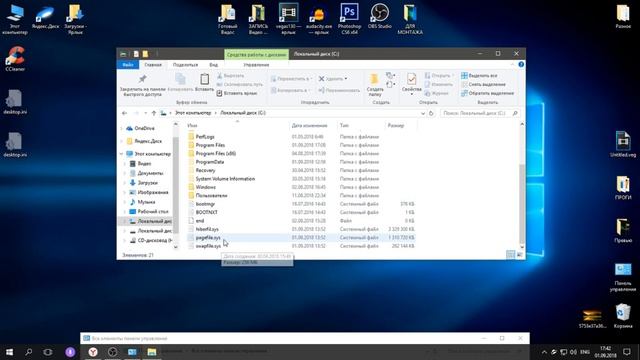
Task: Open File Explorer taskbar icon
Action: click(152, 352)
